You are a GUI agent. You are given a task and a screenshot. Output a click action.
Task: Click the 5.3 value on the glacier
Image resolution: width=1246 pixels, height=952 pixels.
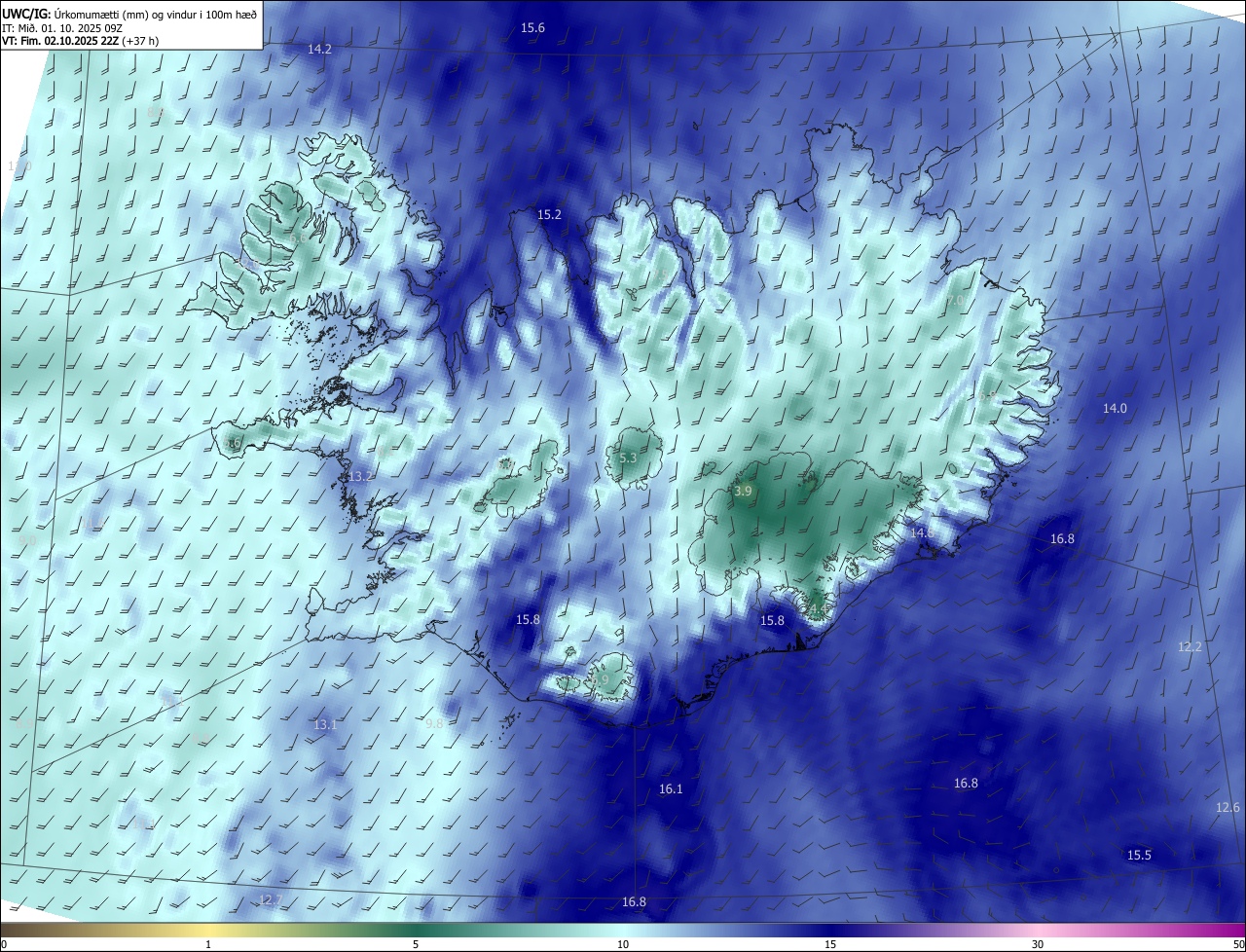tap(628, 458)
